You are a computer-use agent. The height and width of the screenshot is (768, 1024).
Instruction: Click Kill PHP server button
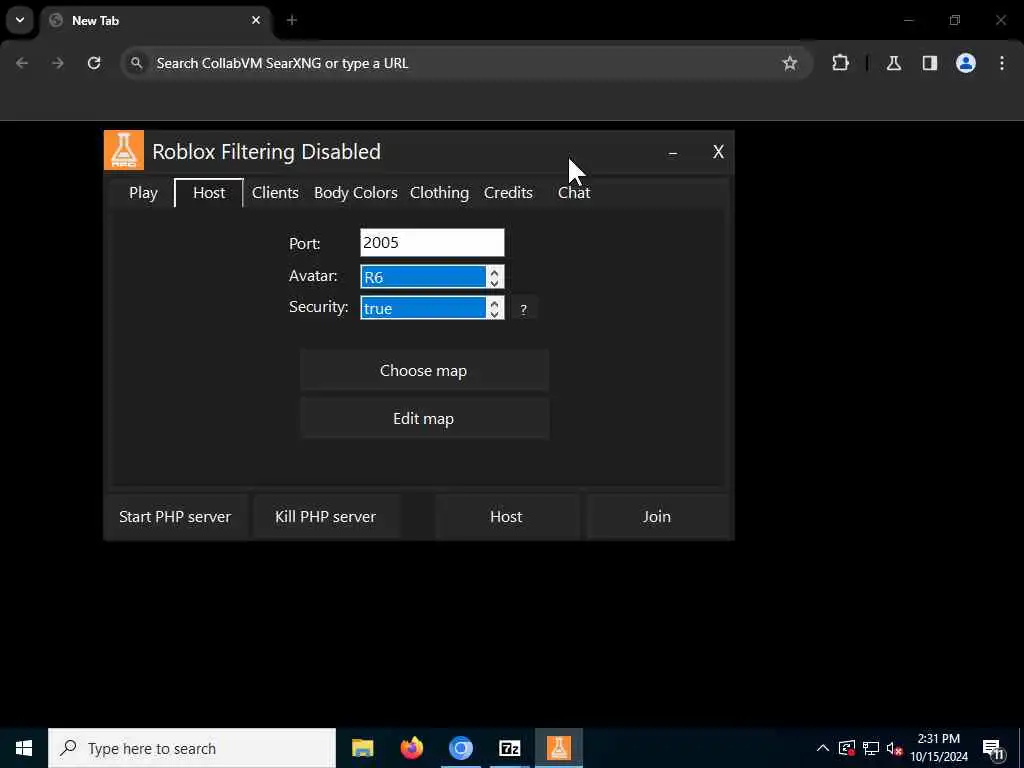coord(325,517)
